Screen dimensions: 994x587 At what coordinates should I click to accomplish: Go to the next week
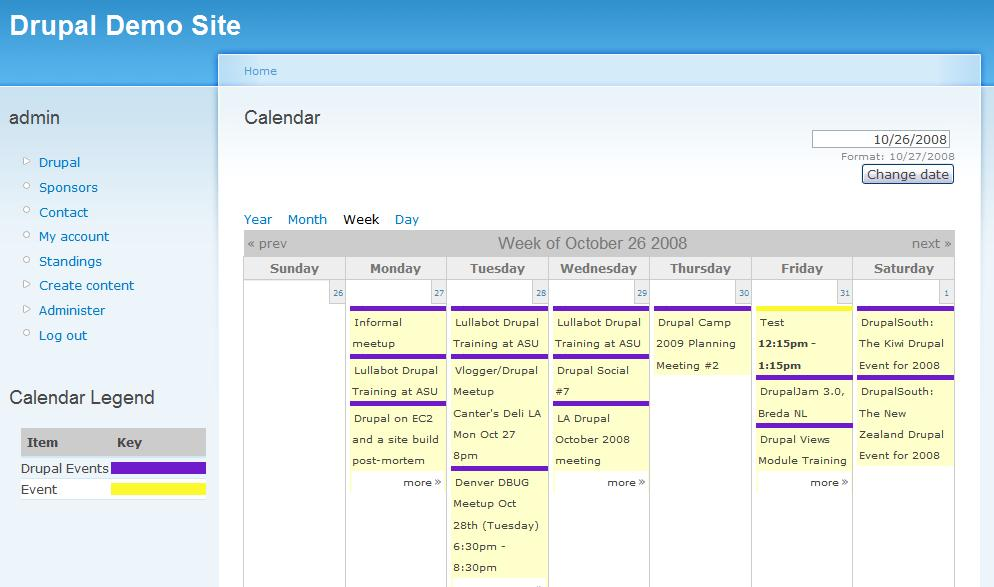[x=931, y=243]
